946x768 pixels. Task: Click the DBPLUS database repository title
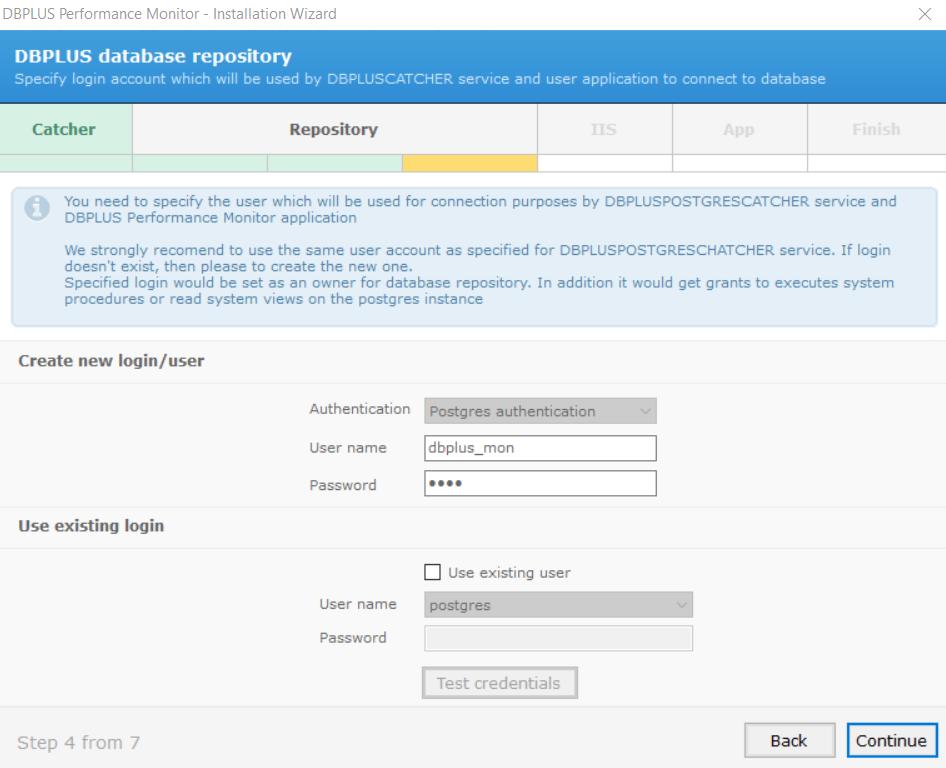153,56
